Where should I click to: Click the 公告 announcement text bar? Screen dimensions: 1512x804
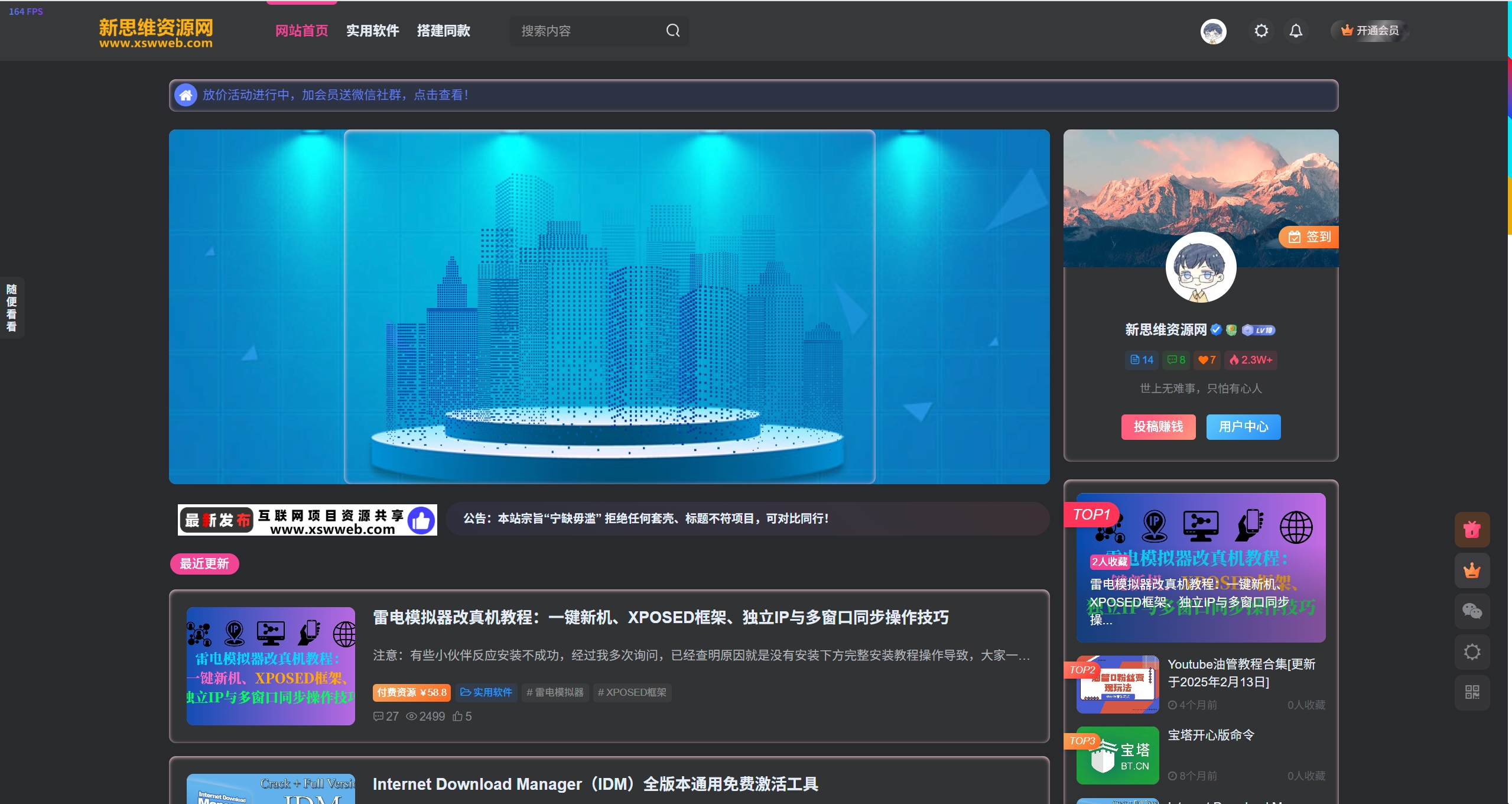(747, 519)
